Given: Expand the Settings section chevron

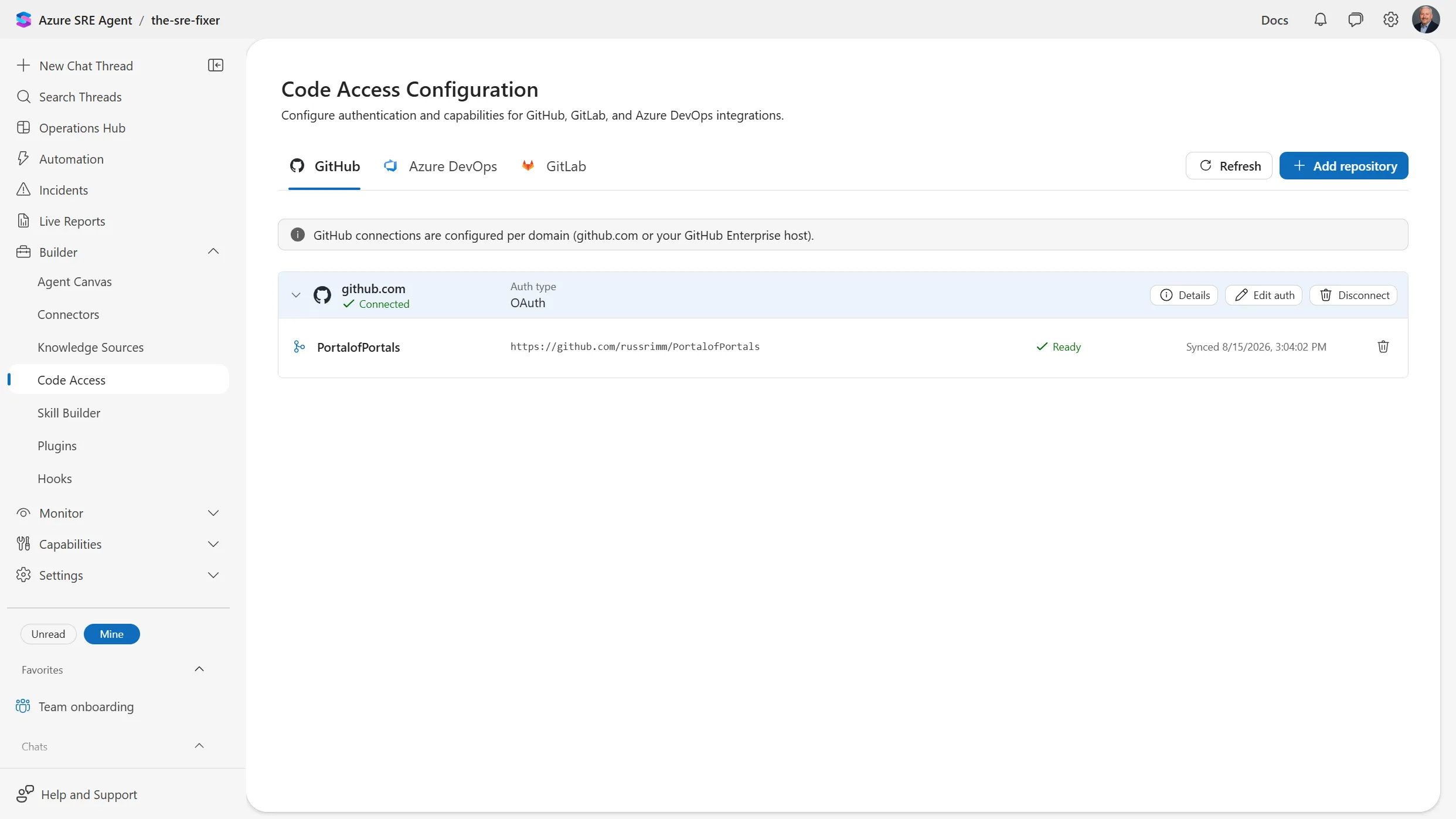Looking at the screenshot, I should tap(213, 575).
